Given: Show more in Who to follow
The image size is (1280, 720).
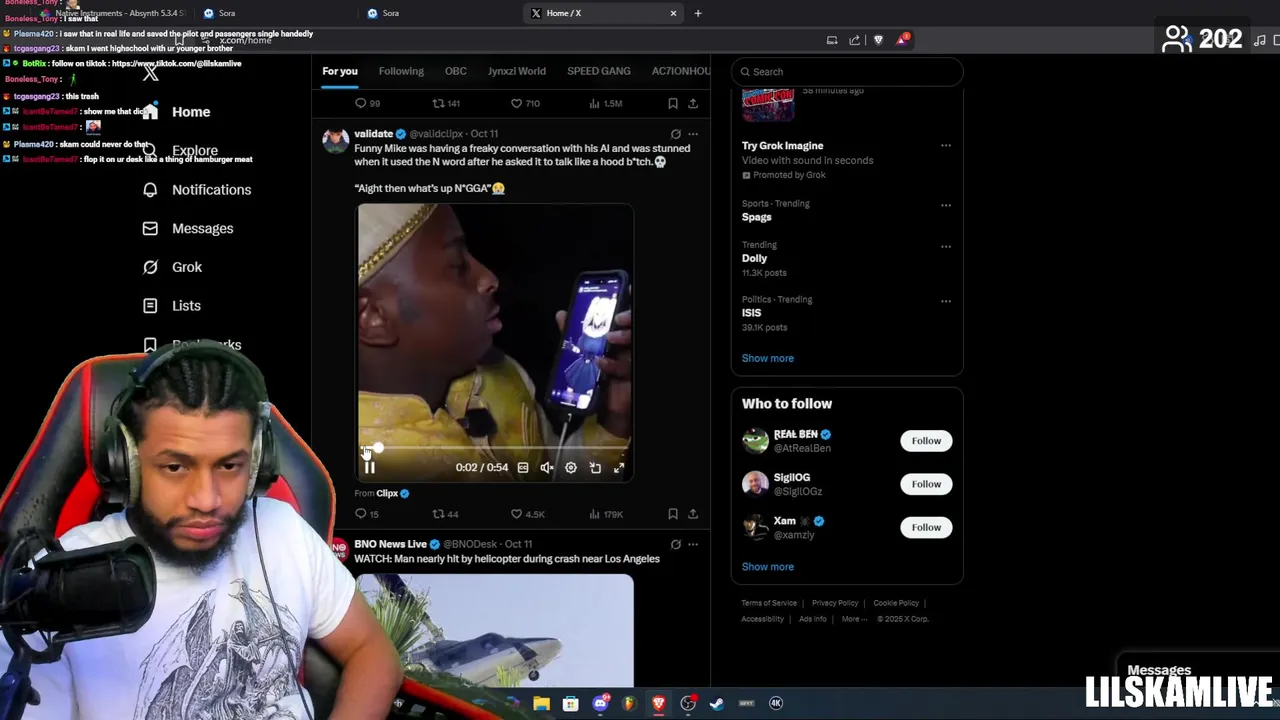Looking at the screenshot, I should pyautogui.click(x=767, y=567).
